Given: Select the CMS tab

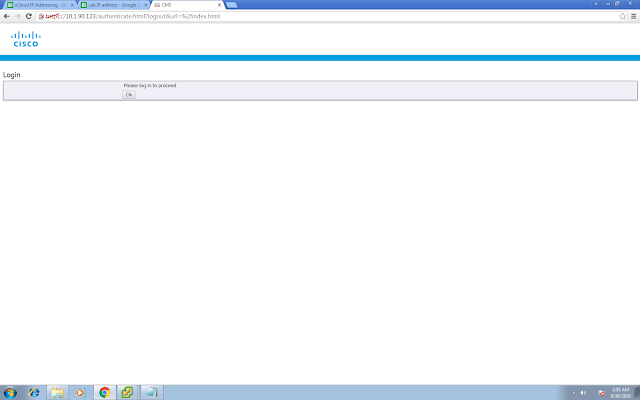Looking at the screenshot, I should click(x=186, y=5).
